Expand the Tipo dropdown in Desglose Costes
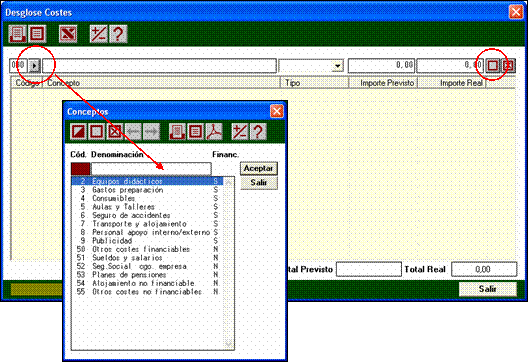 coord(337,66)
